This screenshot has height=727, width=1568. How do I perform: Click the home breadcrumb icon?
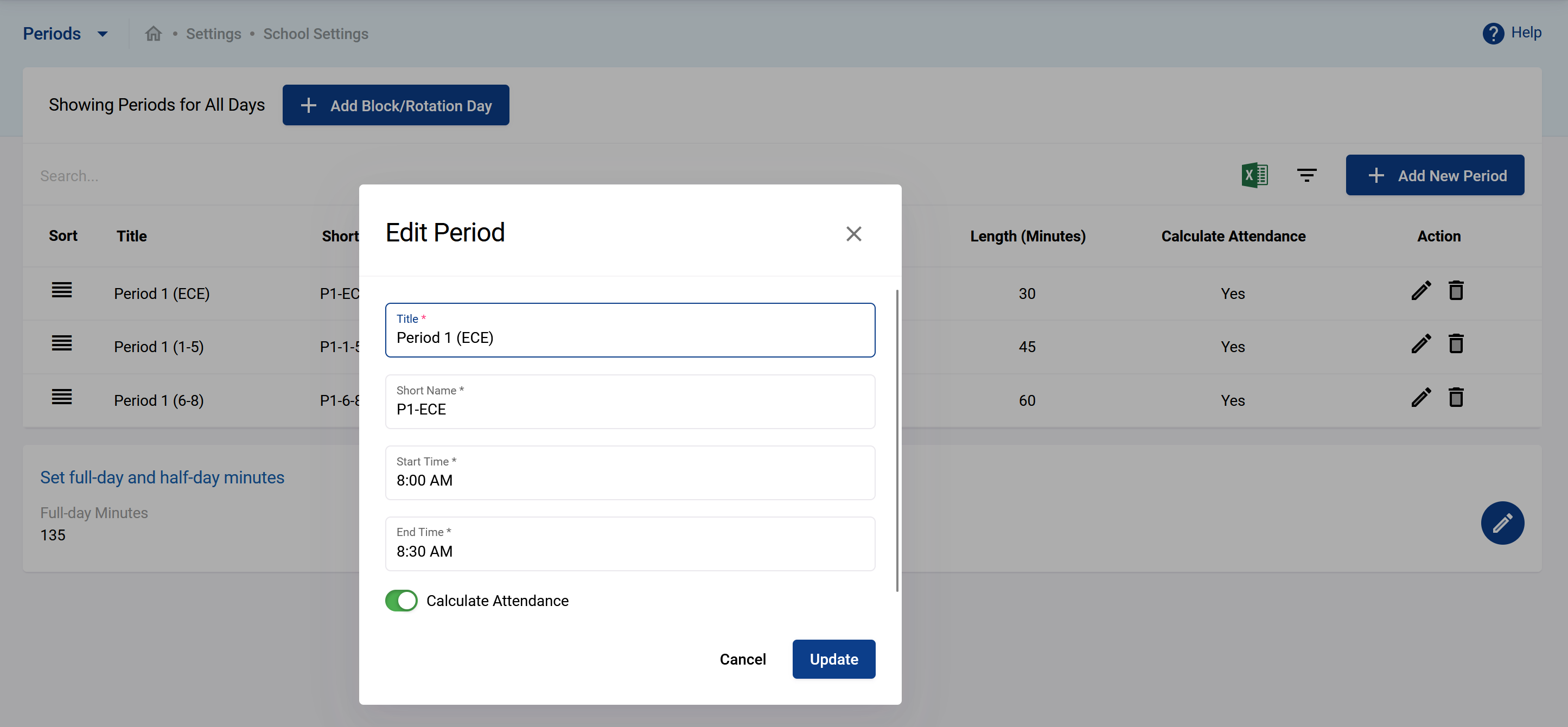pyautogui.click(x=154, y=34)
